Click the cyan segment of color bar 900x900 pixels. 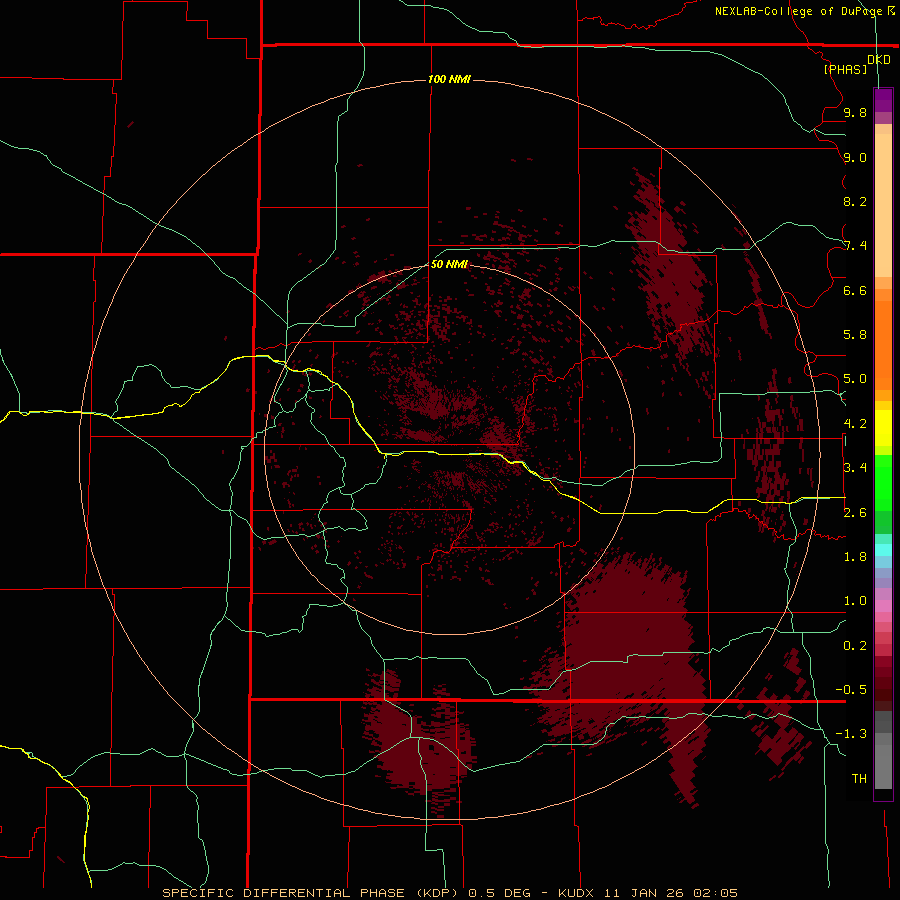(883, 550)
